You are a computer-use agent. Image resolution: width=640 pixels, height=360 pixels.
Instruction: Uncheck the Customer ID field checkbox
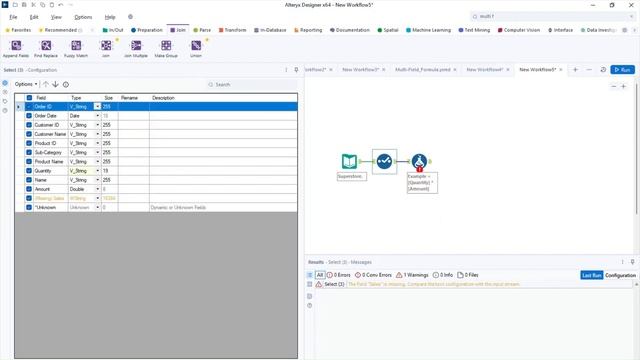(x=29, y=125)
